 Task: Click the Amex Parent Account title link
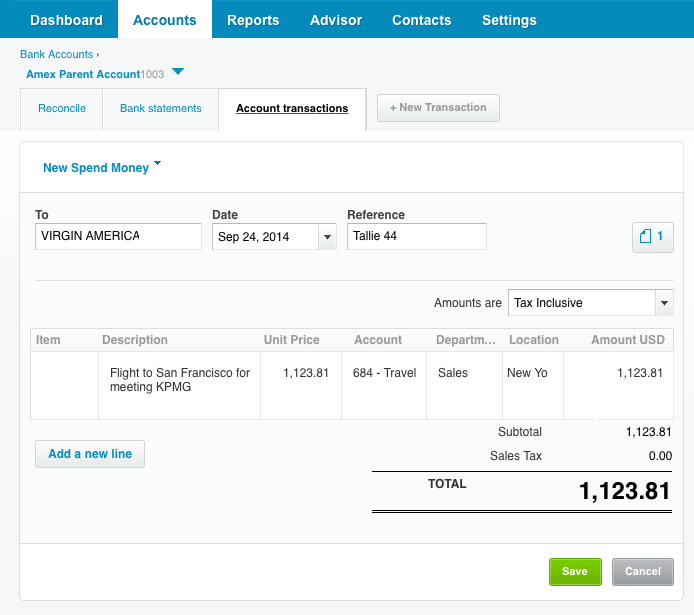point(83,74)
